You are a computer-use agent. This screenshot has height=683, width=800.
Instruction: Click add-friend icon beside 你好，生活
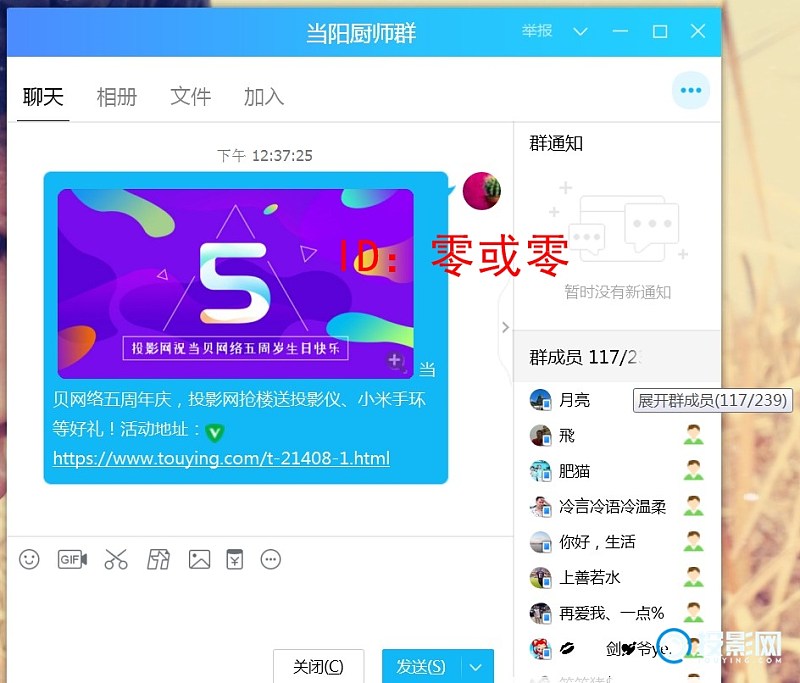693,541
